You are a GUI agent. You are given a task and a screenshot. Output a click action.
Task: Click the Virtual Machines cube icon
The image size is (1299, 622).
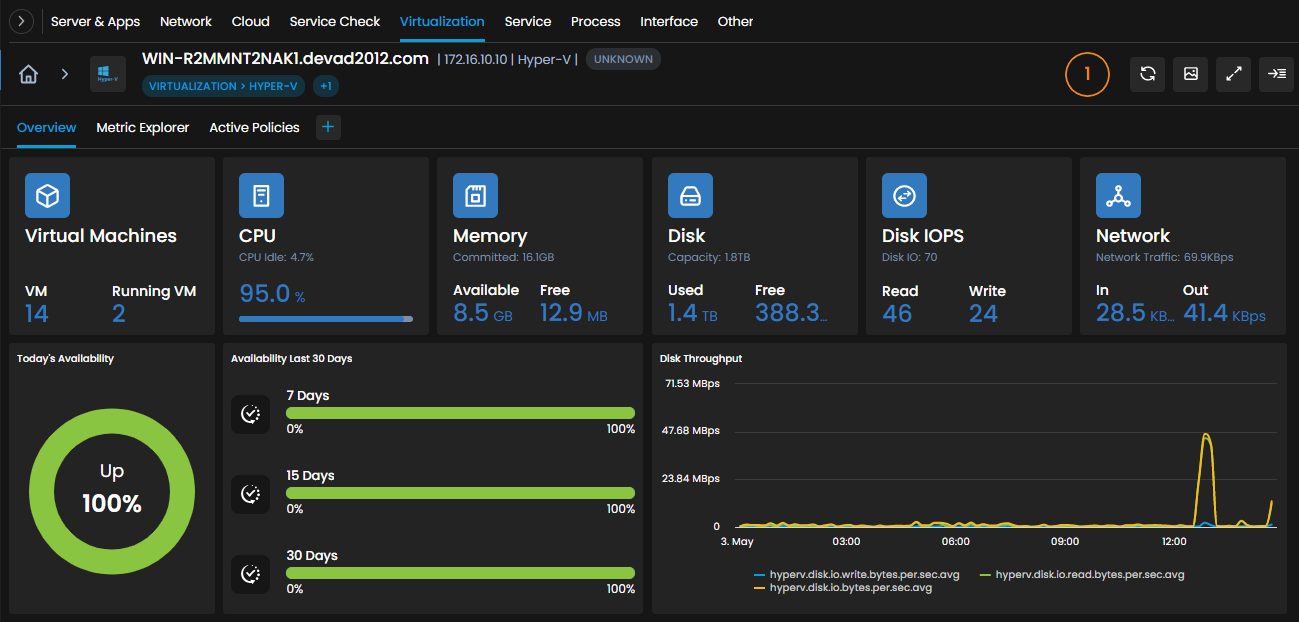(47, 196)
